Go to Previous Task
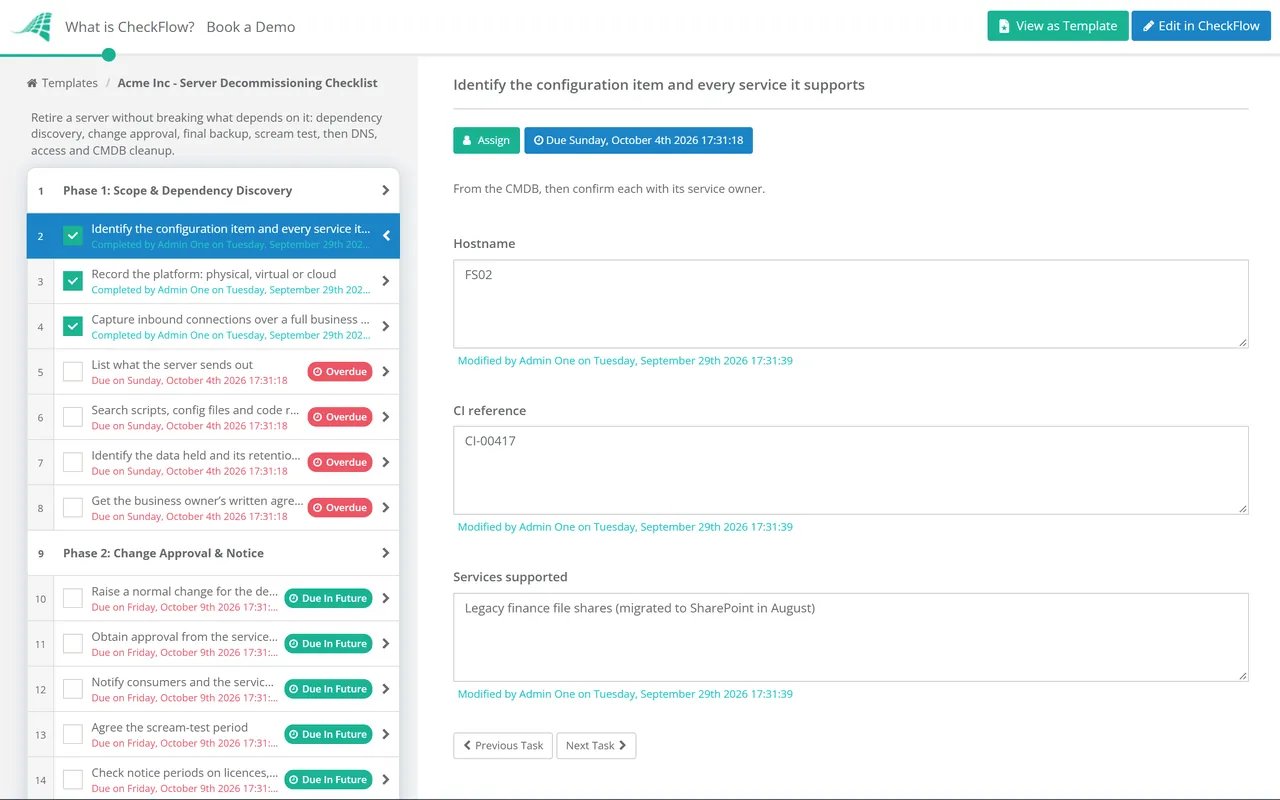 [x=503, y=745]
